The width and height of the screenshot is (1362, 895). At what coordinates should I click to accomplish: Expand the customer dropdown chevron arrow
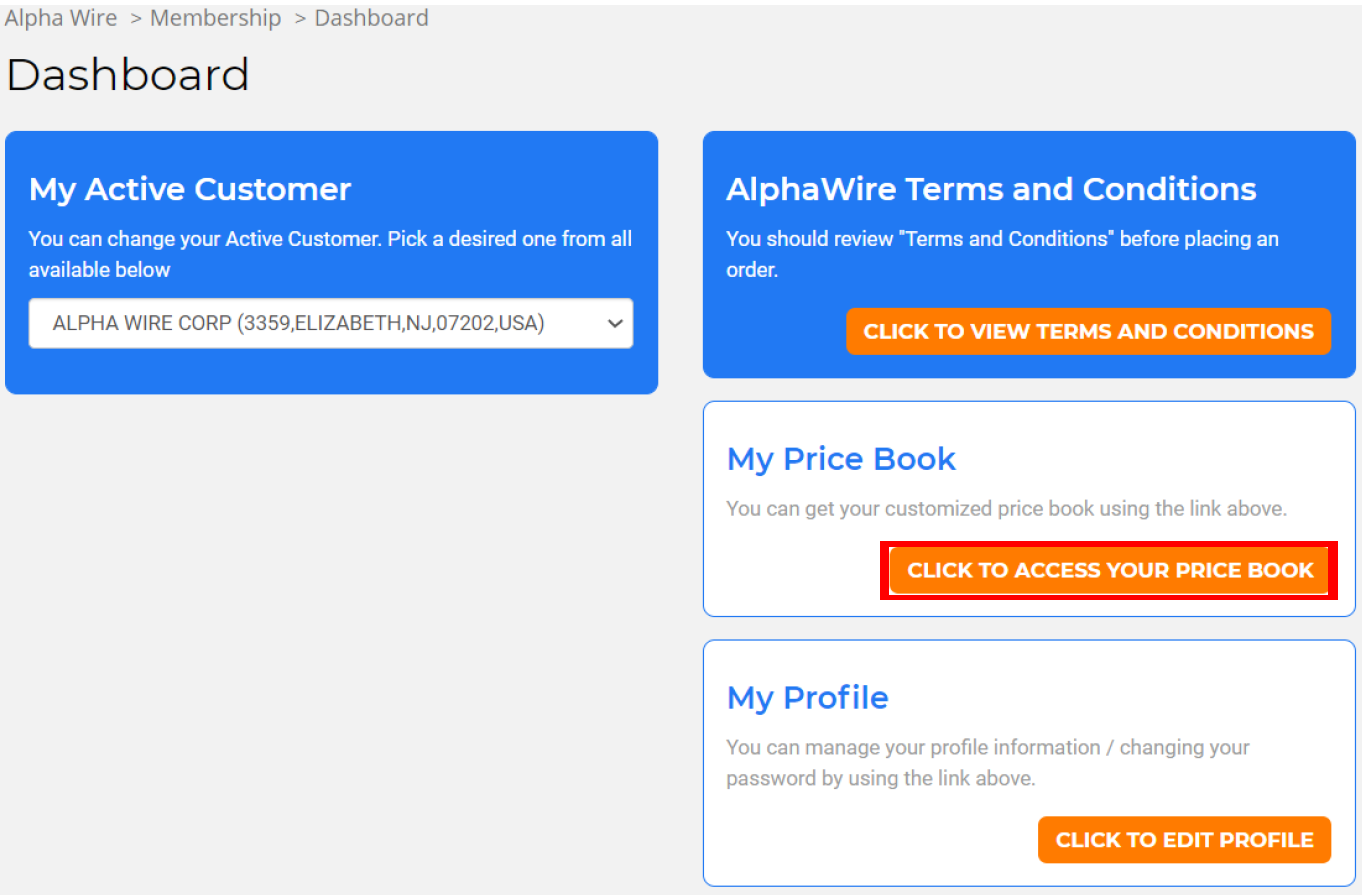pos(616,324)
